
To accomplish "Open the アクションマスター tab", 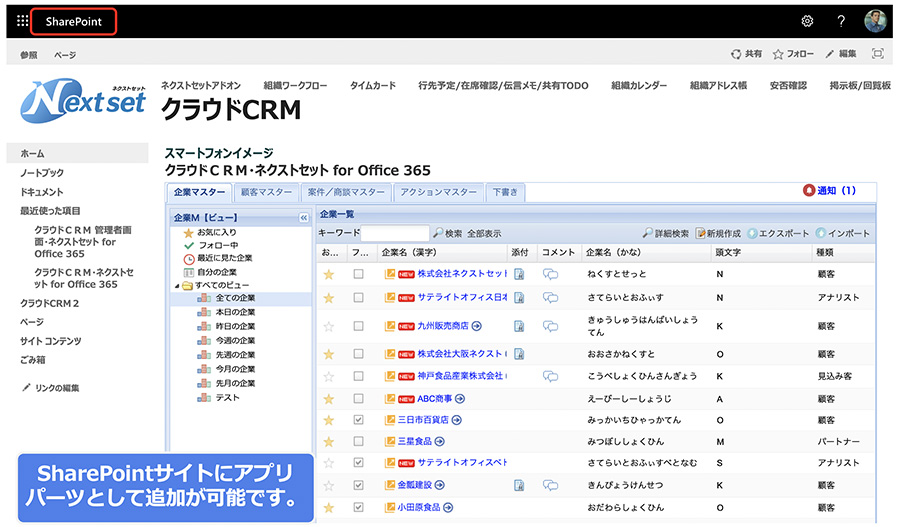I will (x=438, y=192).
